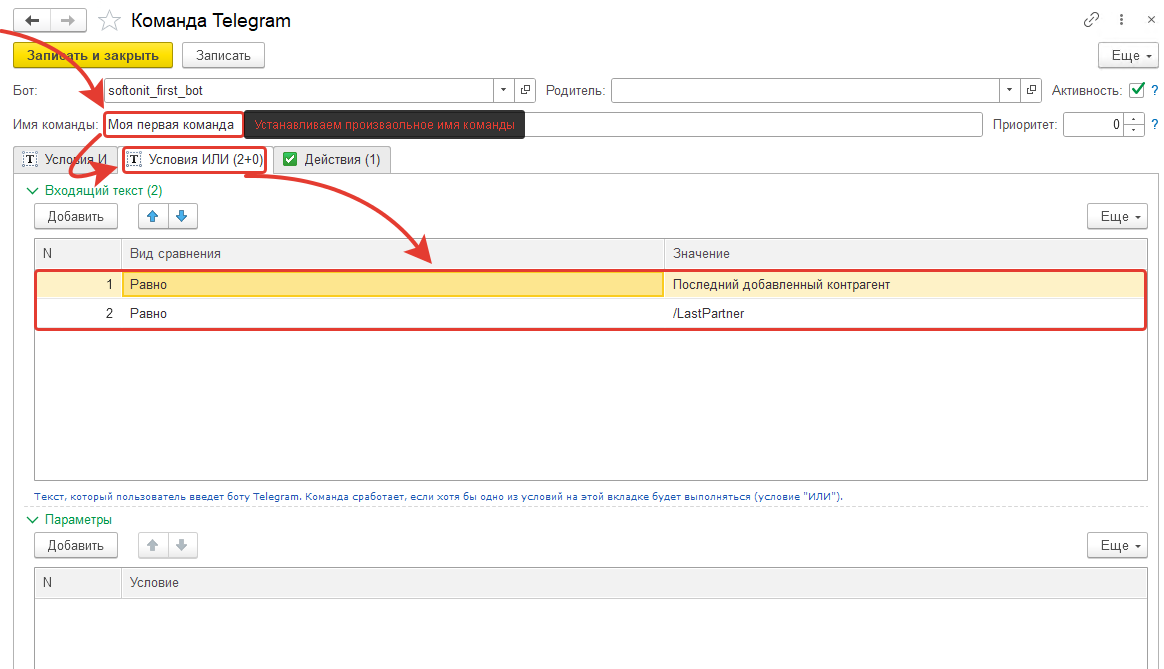The image size is (1164, 669).
Task: Click Записать и закрыть button
Action: click(93, 55)
